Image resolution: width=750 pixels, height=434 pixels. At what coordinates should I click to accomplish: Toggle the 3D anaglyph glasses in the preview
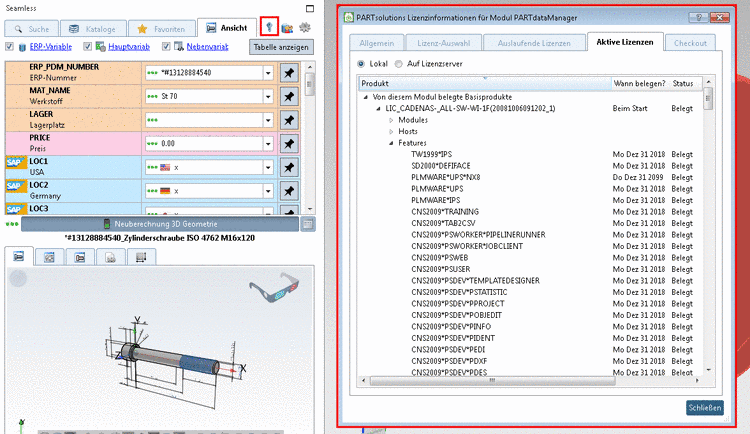(274, 287)
